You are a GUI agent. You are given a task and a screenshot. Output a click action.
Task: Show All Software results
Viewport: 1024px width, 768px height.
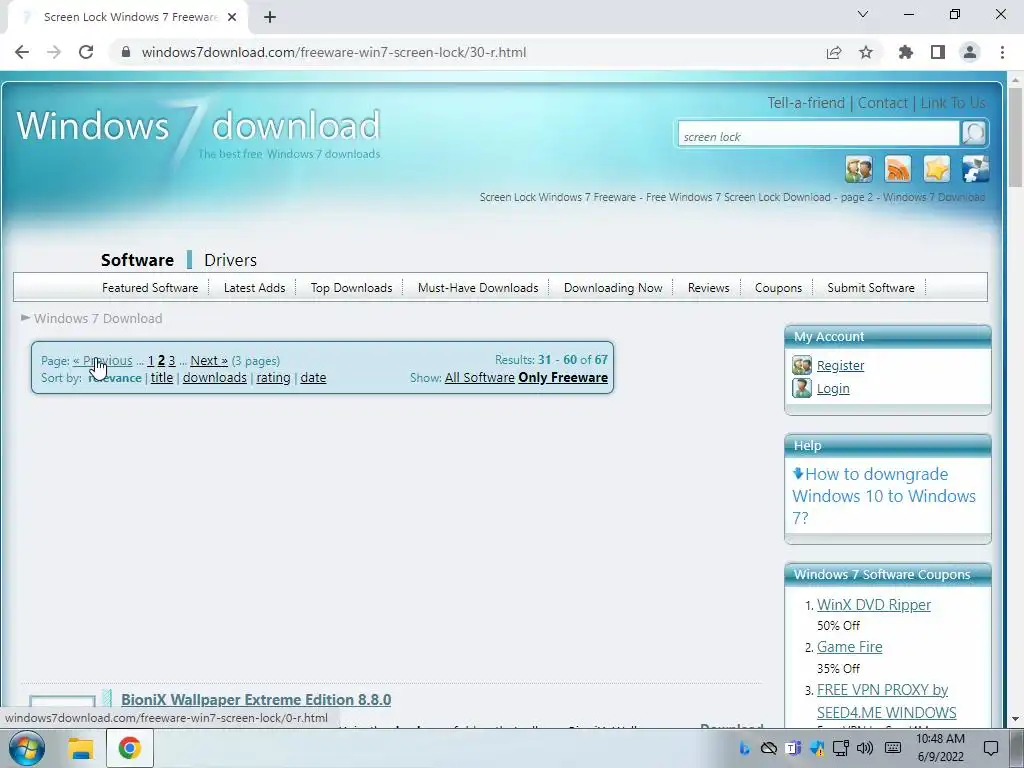(479, 377)
